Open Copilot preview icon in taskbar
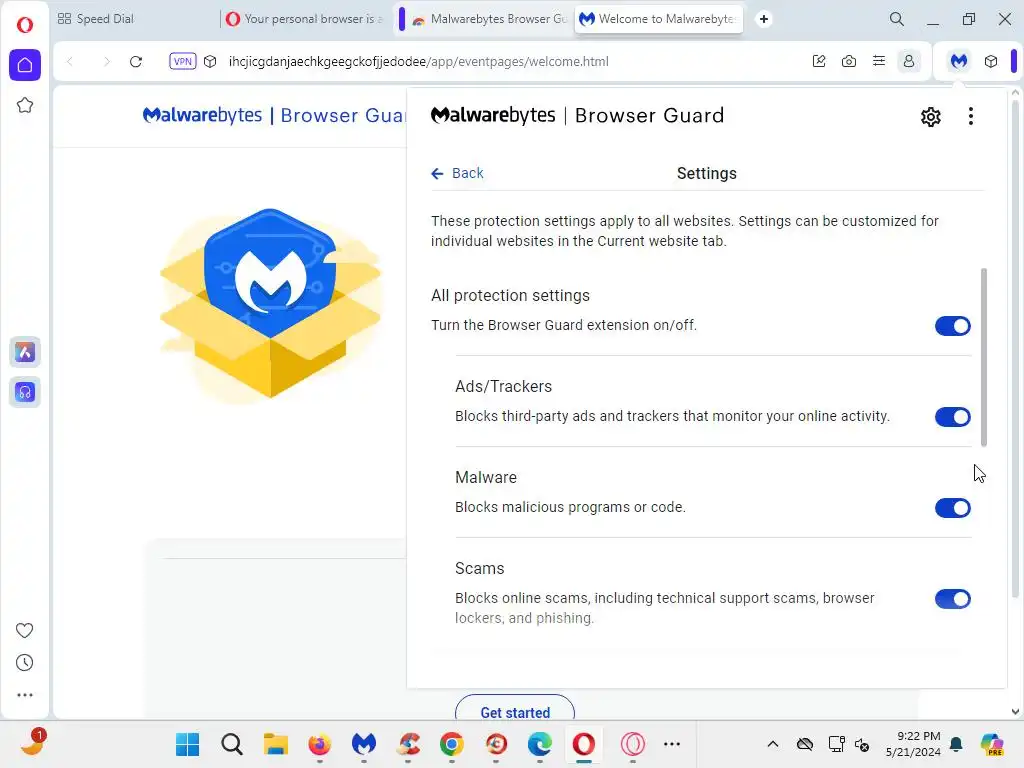Viewport: 1024px width, 768px height. click(991, 744)
